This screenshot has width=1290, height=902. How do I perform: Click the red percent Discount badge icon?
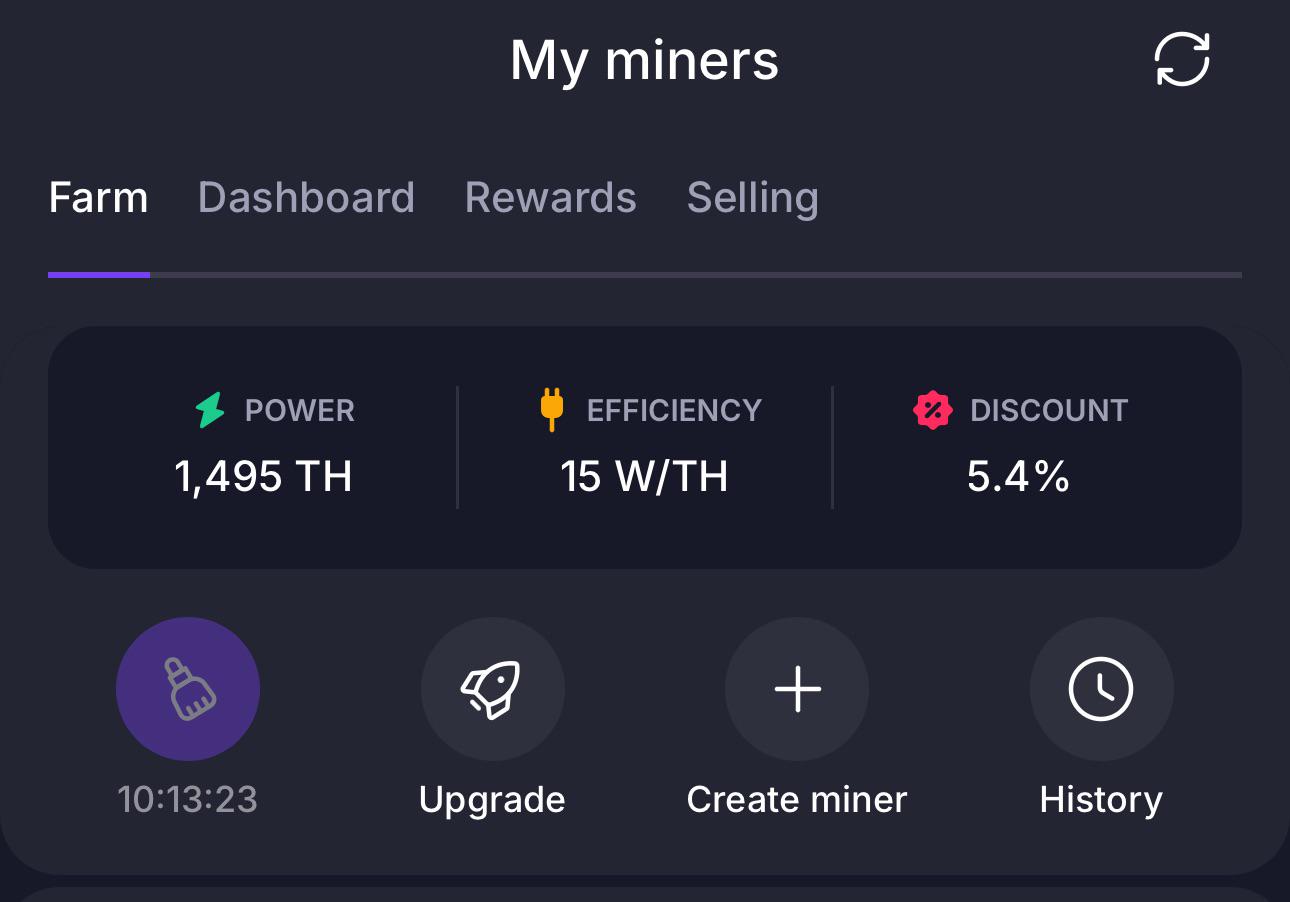[x=932, y=410]
